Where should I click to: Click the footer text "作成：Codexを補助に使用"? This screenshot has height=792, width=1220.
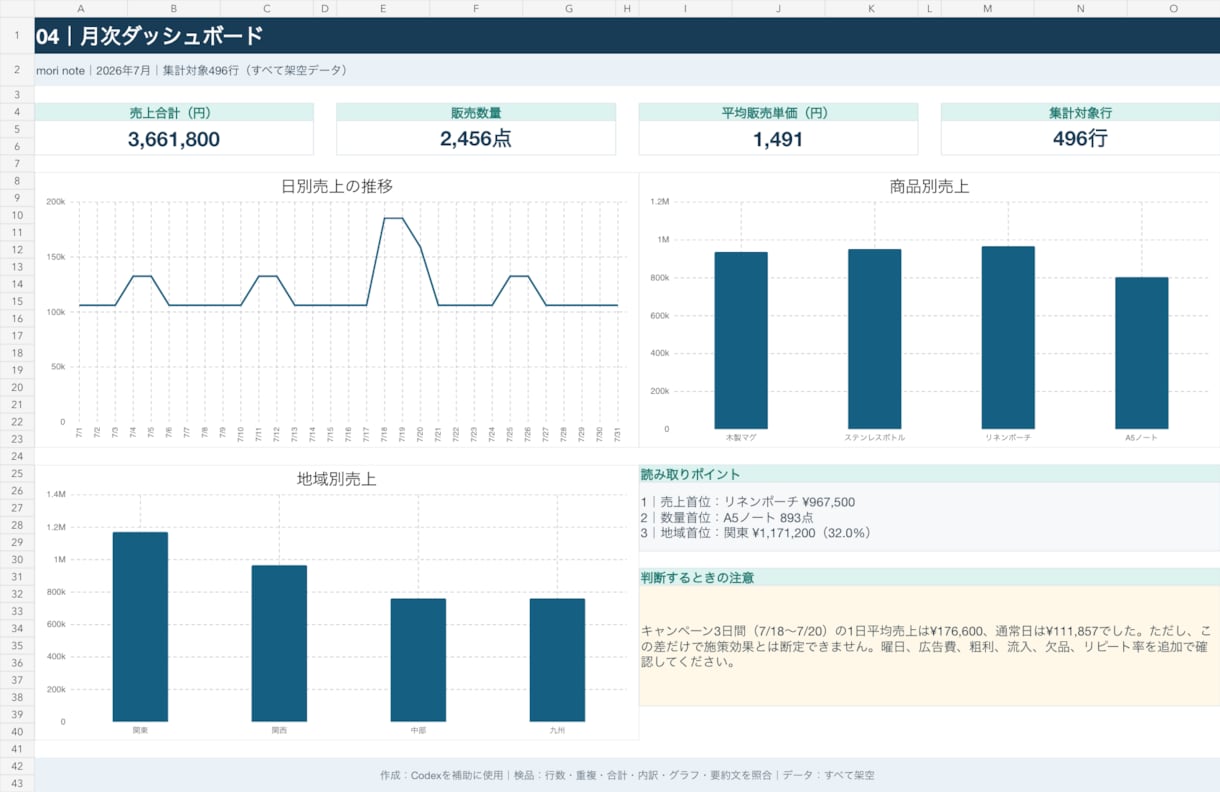click(x=441, y=775)
